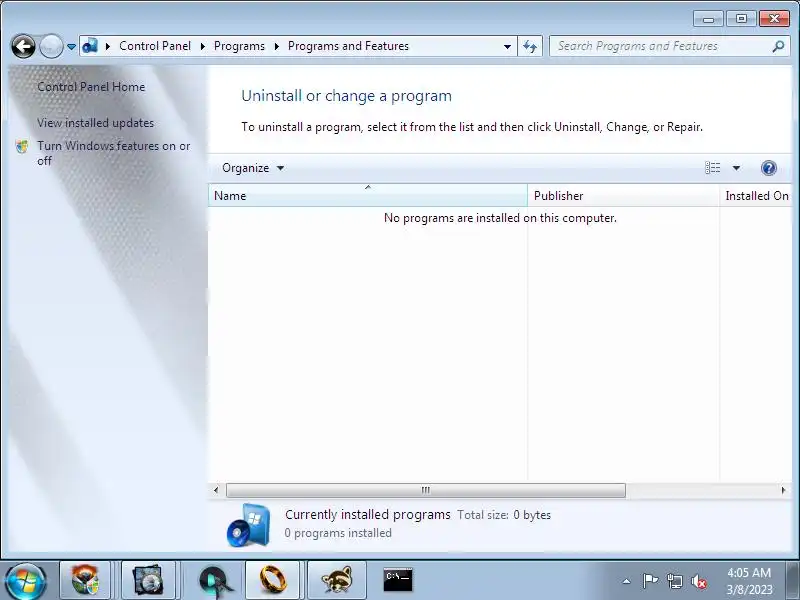
Task: Refresh the Programs and Features view
Action: [530, 46]
